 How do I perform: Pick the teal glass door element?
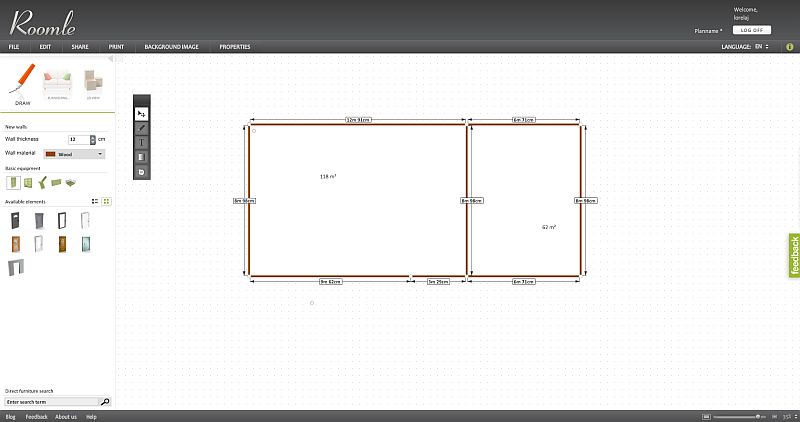pyautogui.click(x=85, y=244)
